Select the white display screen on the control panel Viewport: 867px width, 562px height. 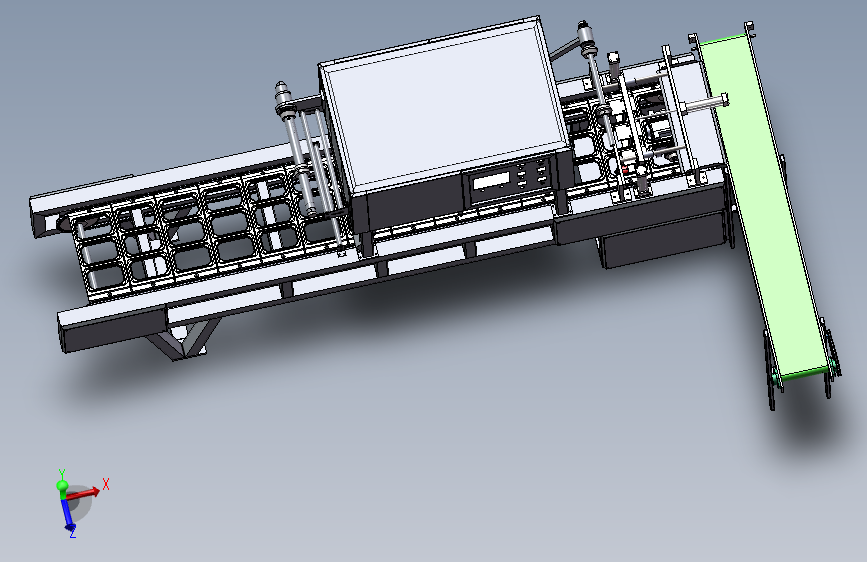(x=490, y=181)
